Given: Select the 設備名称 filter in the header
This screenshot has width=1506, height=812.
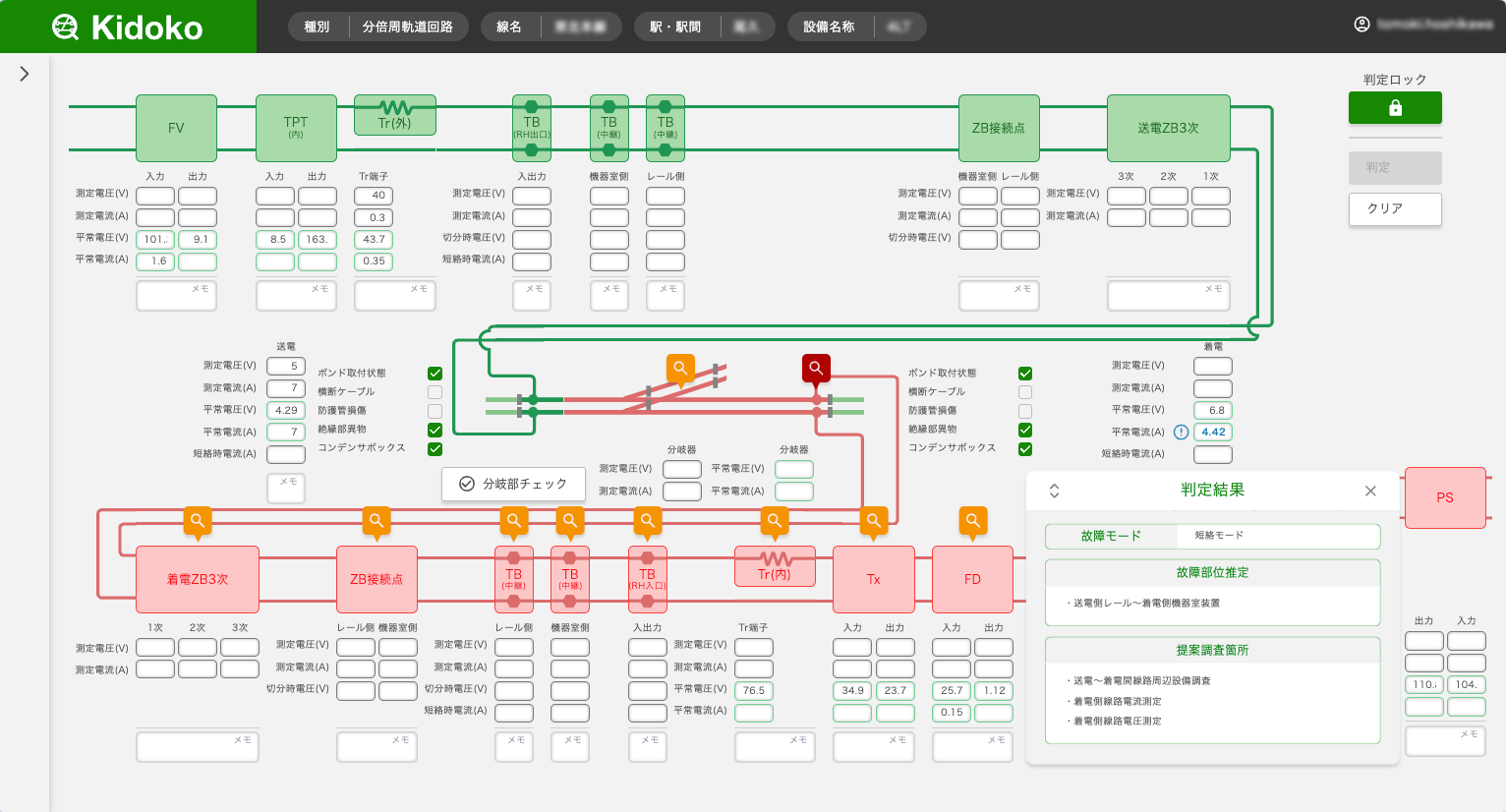Looking at the screenshot, I should click(829, 27).
